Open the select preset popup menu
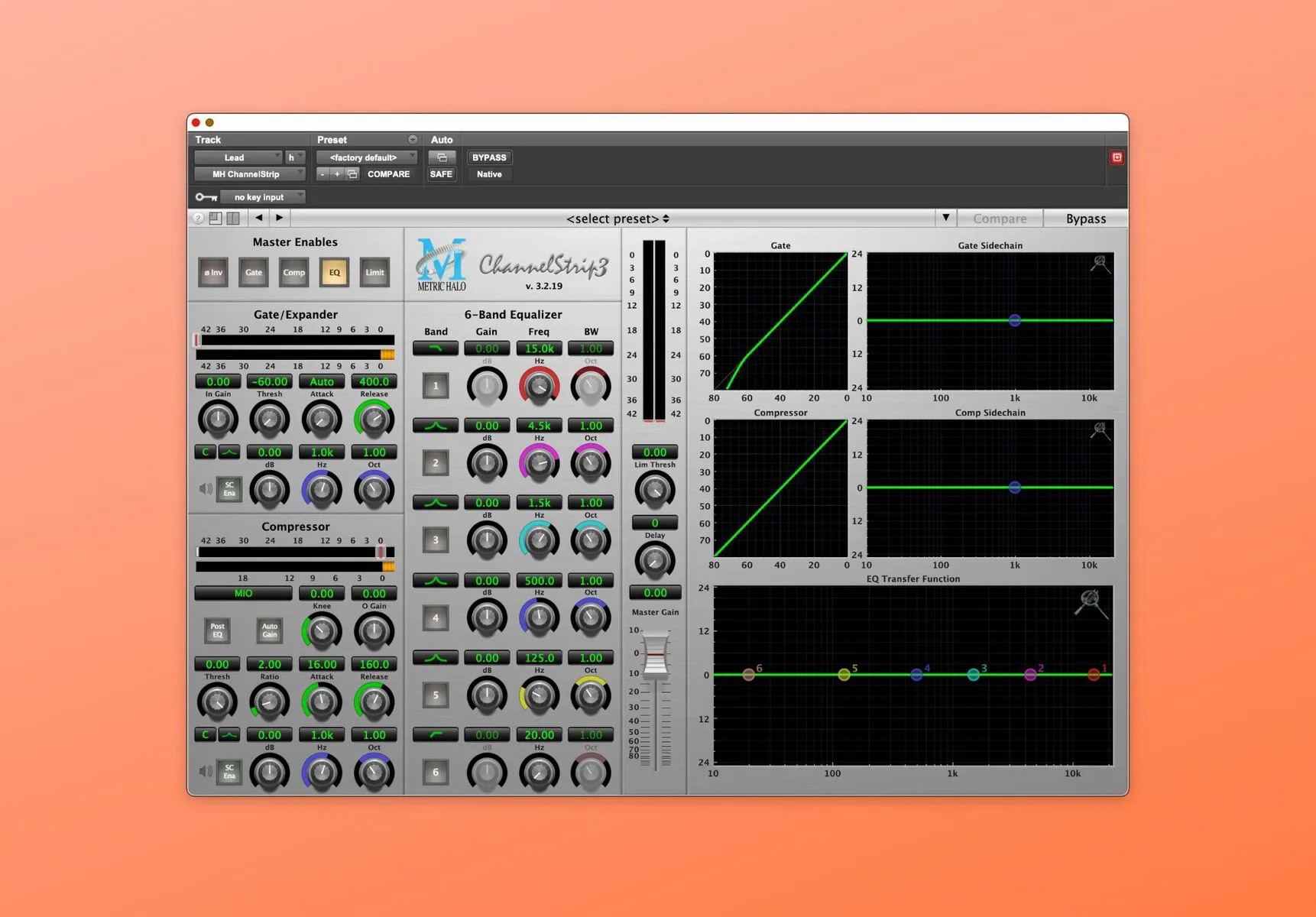The height and width of the screenshot is (917, 1316). coord(617,219)
